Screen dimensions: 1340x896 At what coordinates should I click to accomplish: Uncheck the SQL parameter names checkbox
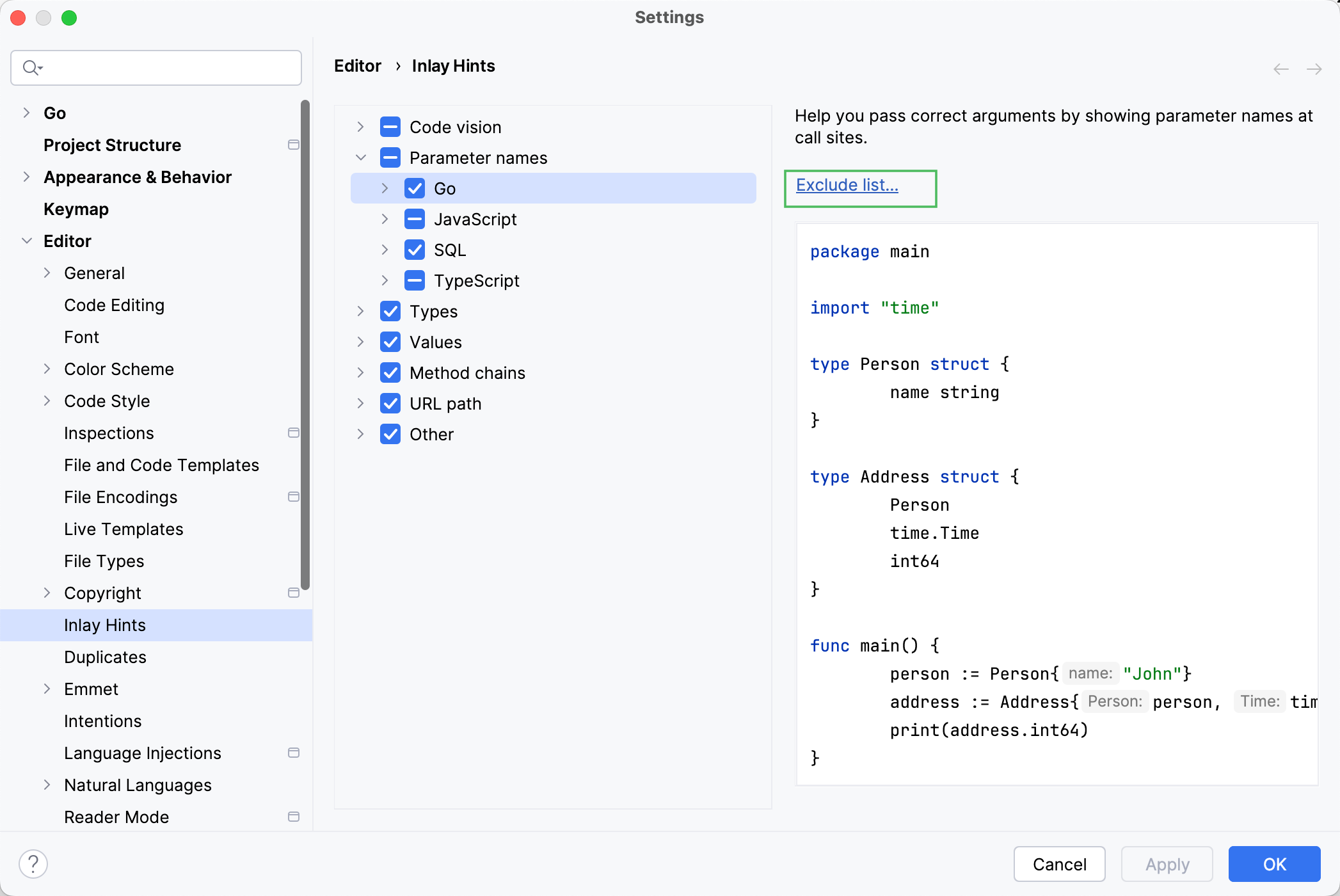pyautogui.click(x=414, y=250)
